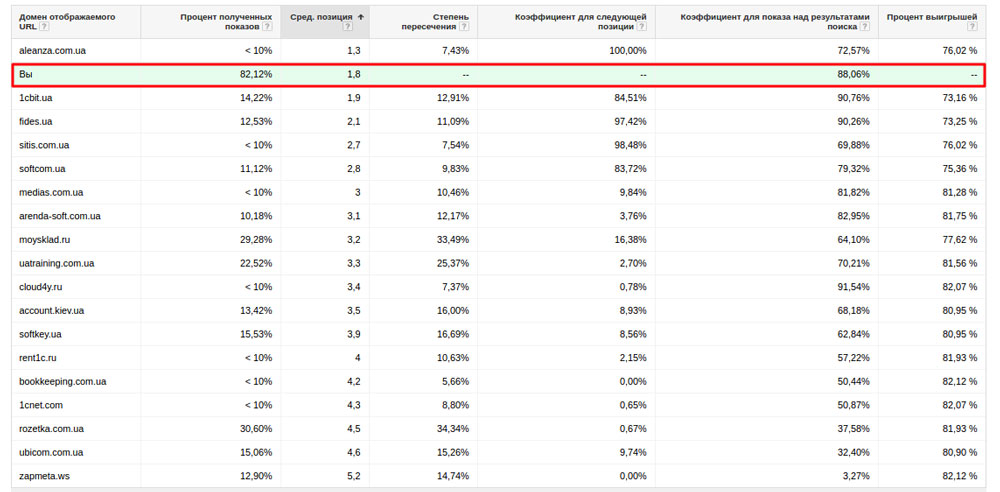
Task: Click the 82,12% impression share value
Action: [257, 75]
